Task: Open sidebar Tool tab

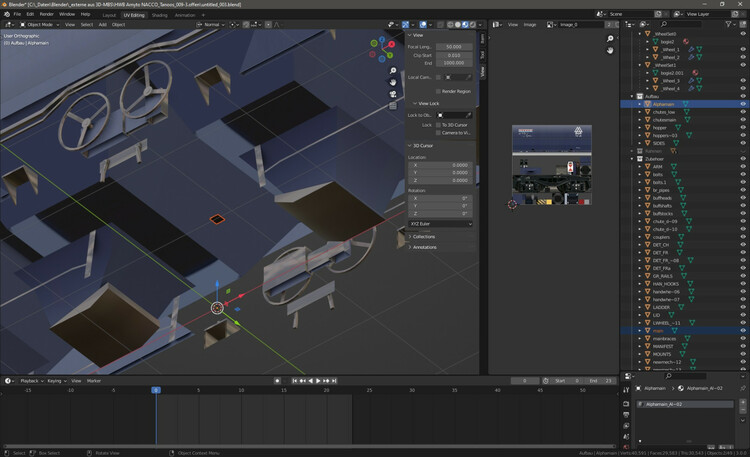Action: pos(482,55)
